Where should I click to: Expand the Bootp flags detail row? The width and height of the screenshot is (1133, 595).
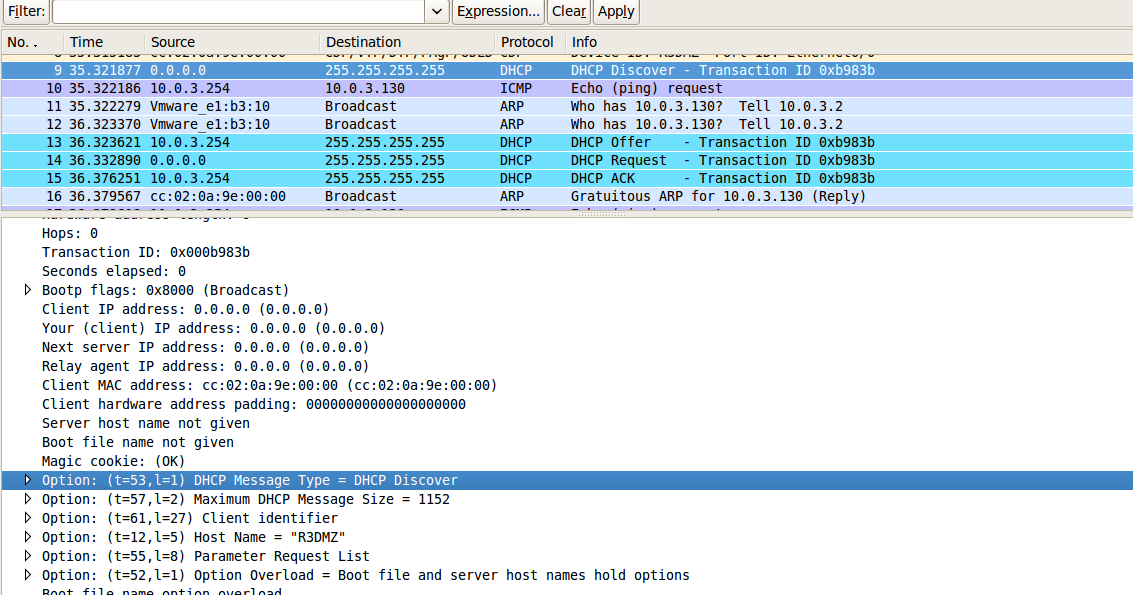27,290
